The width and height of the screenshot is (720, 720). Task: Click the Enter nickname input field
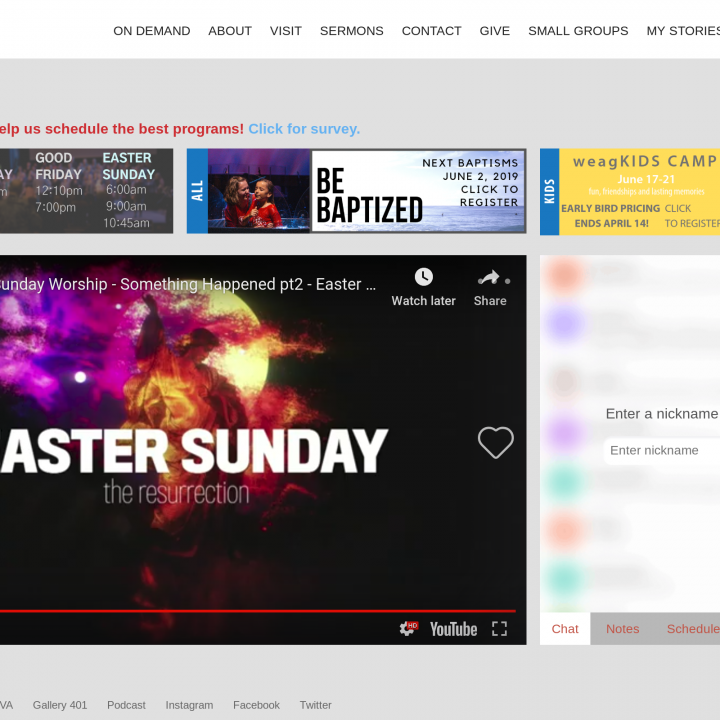pyautogui.click(x=662, y=451)
